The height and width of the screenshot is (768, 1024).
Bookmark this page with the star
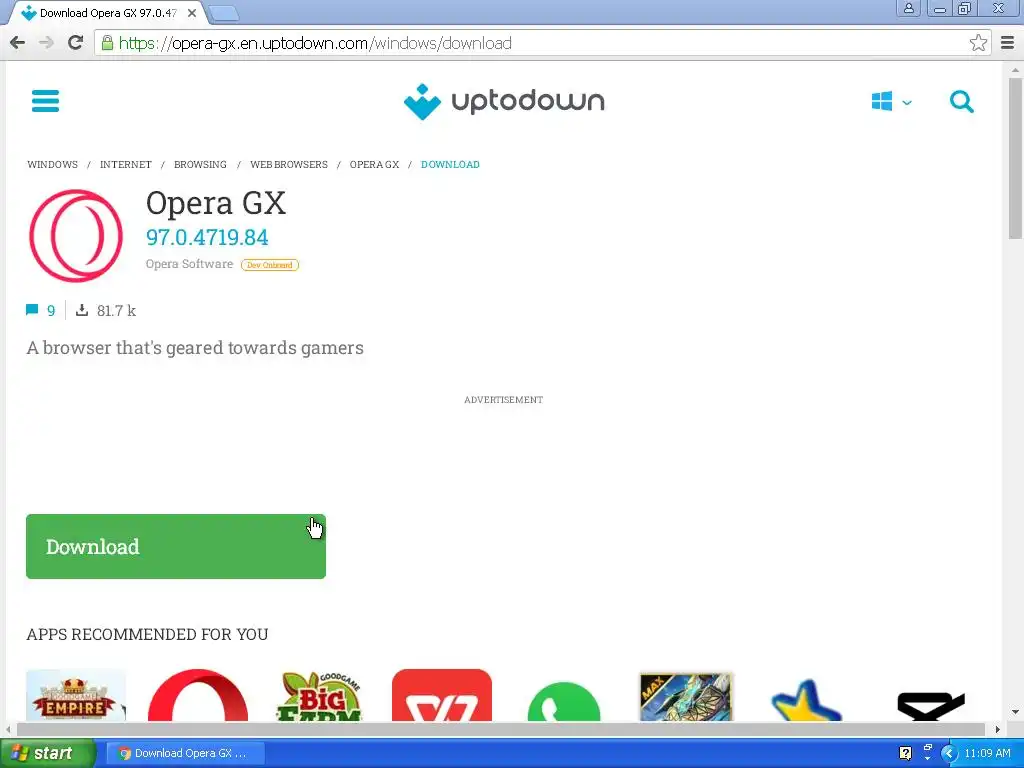pyautogui.click(x=978, y=43)
